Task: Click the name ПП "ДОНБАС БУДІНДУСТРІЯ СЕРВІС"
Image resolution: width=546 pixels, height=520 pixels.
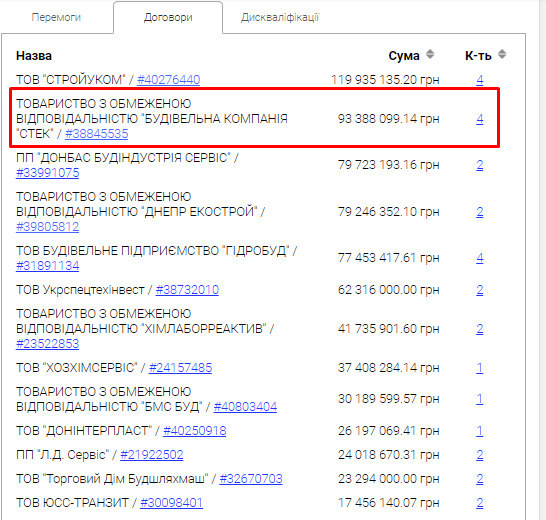Action: (x=123, y=158)
